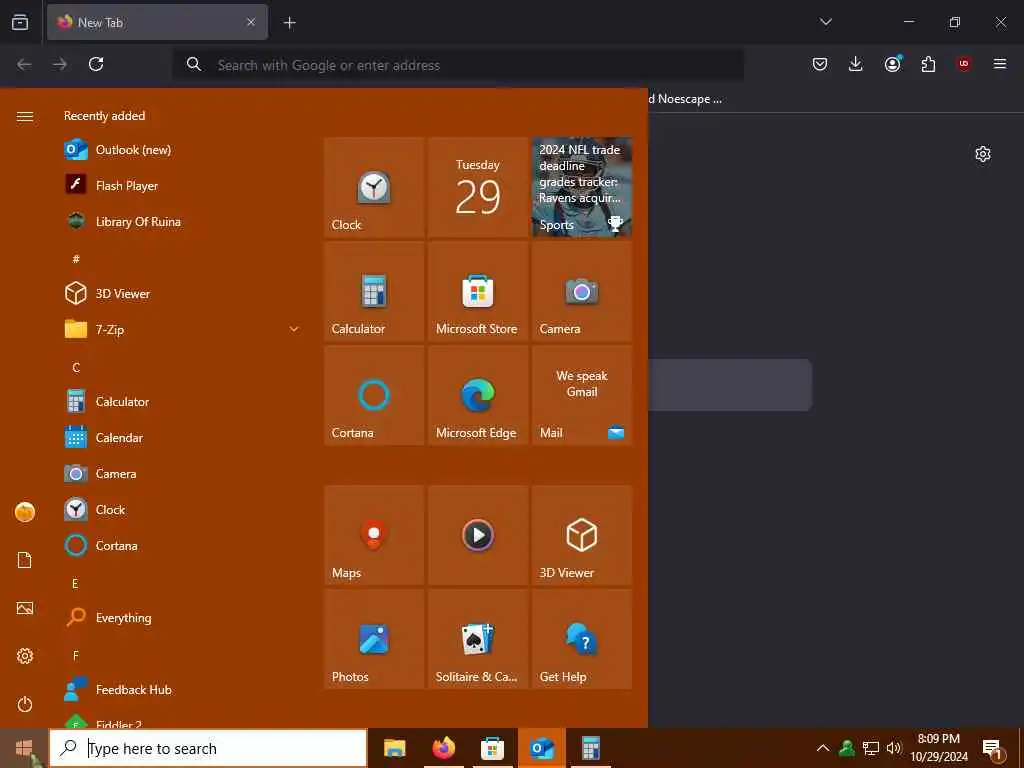Select the New Tab tab in Firefox
Image resolution: width=1024 pixels, height=768 pixels.
157,22
